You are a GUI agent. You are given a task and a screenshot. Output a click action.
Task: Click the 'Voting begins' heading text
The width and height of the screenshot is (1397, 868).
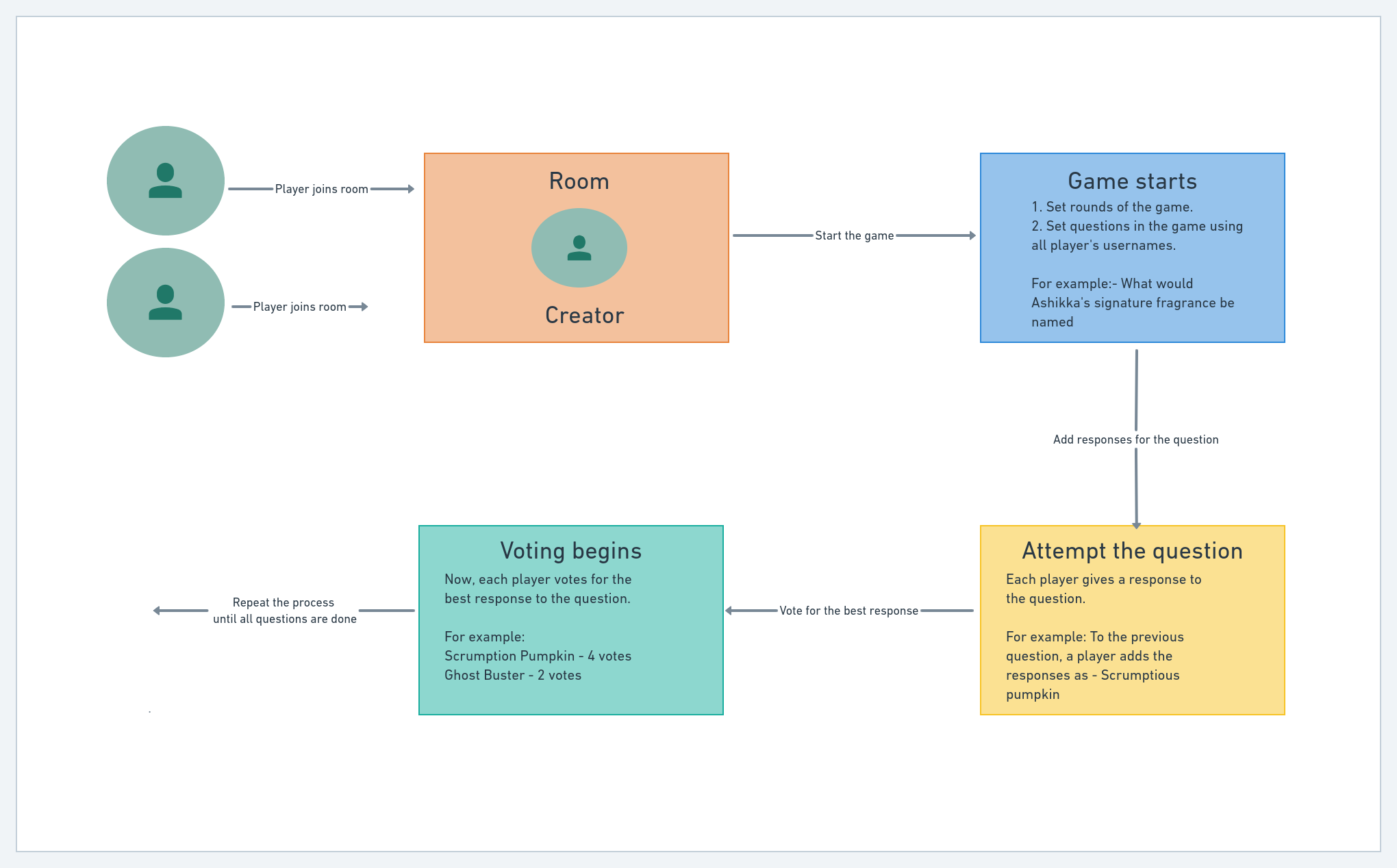[570, 551]
